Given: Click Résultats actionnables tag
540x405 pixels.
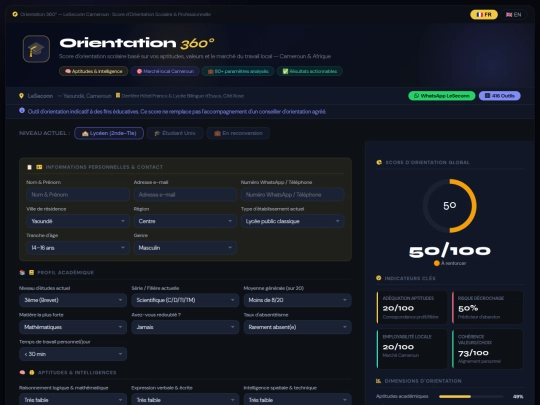Looking at the screenshot, I should point(310,71).
